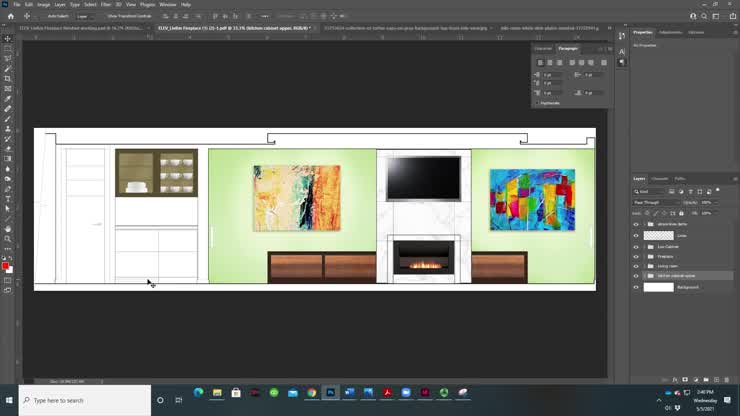Select the Move tool in the toolbar
The height and width of the screenshot is (416, 740).
pos(8,39)
